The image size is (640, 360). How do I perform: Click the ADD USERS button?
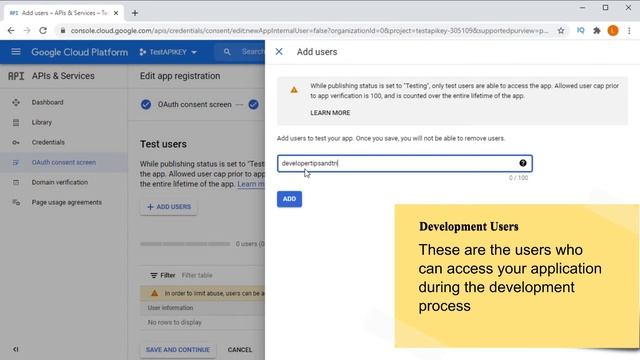(x=169, y=207)
